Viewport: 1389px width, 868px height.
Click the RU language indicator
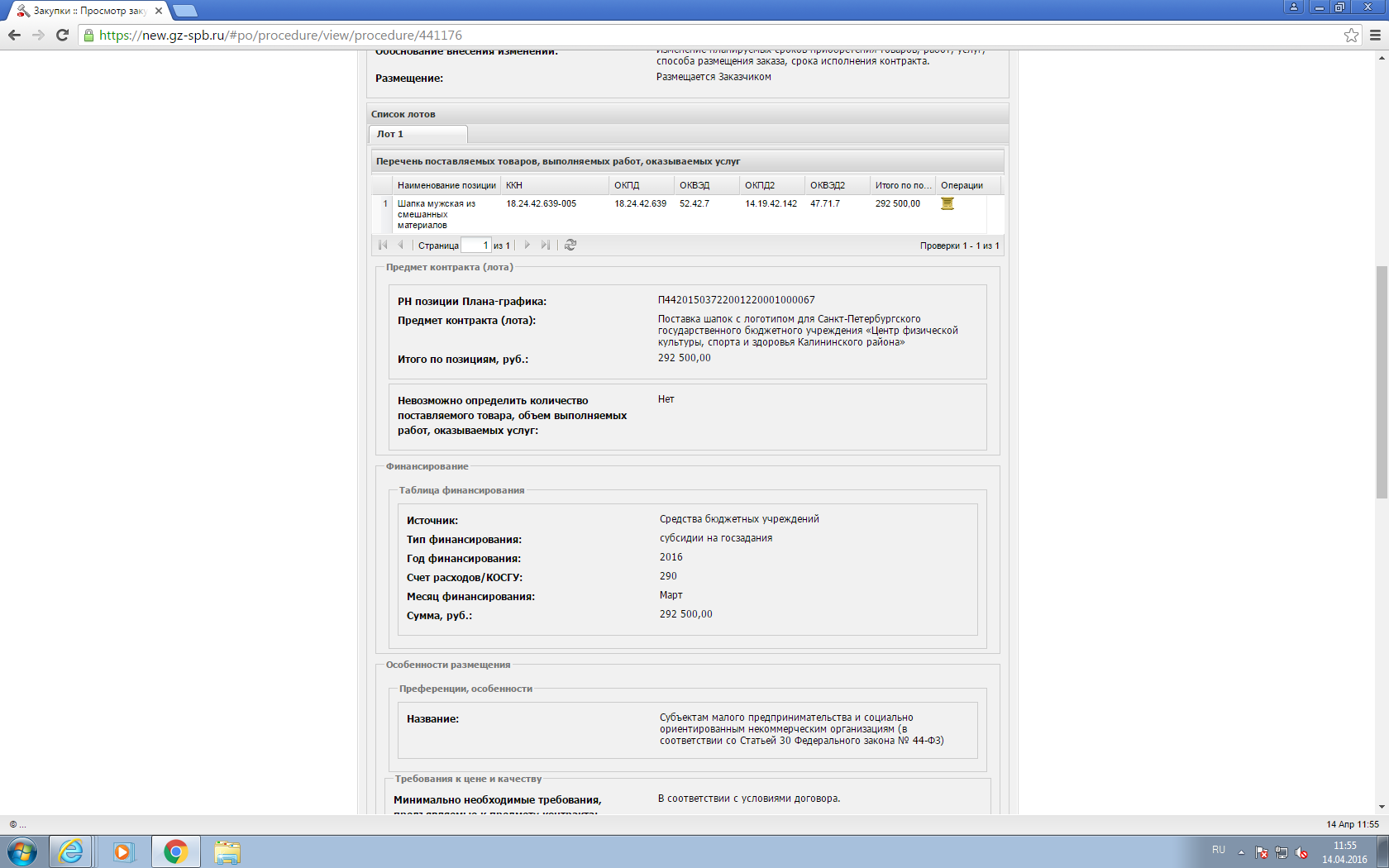pos(1219,850)
